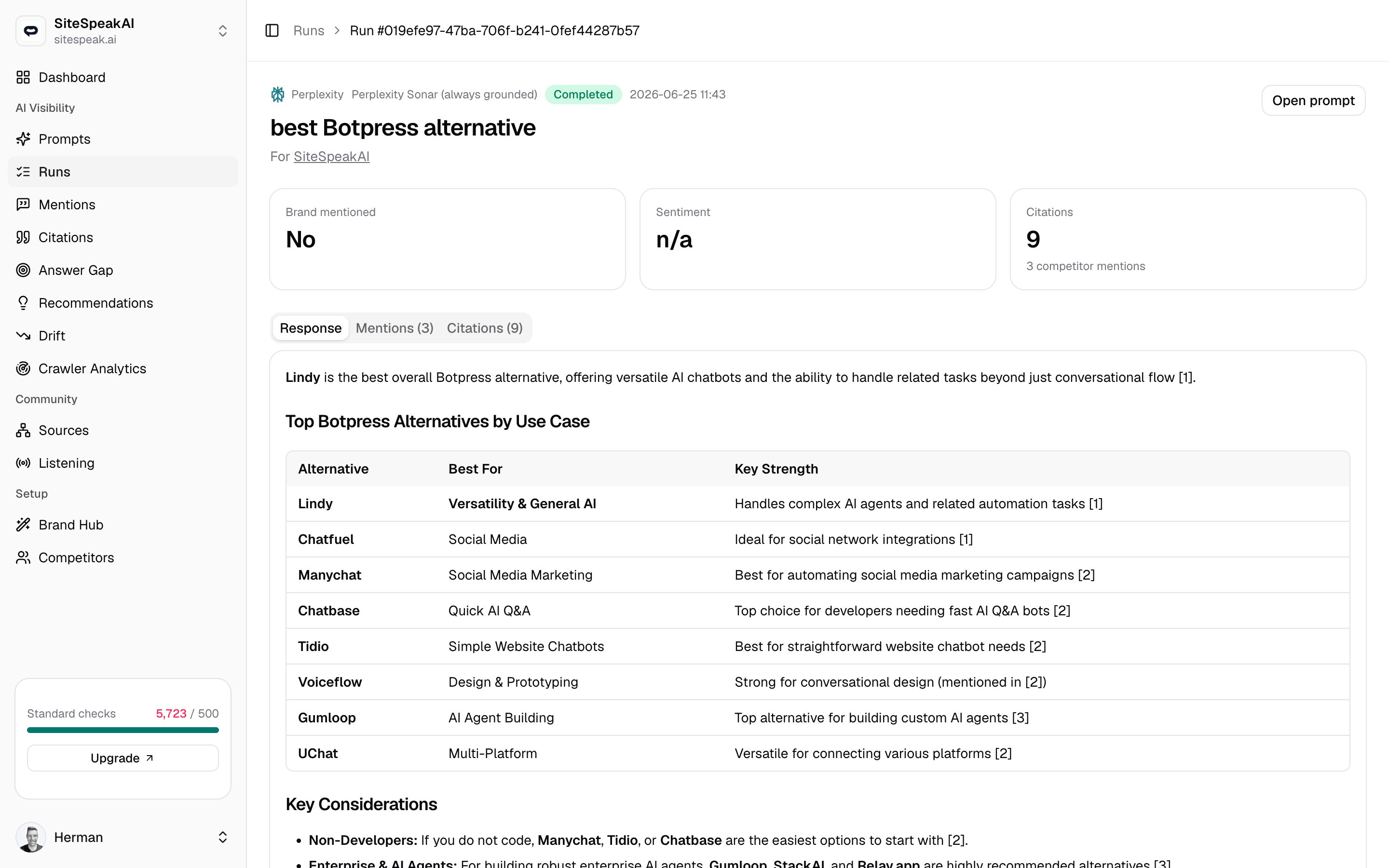The height and width of the screenshot is (868, 1389).
Task: Click the Mentions speech bubble icon
Action: [x=23, y=204]
